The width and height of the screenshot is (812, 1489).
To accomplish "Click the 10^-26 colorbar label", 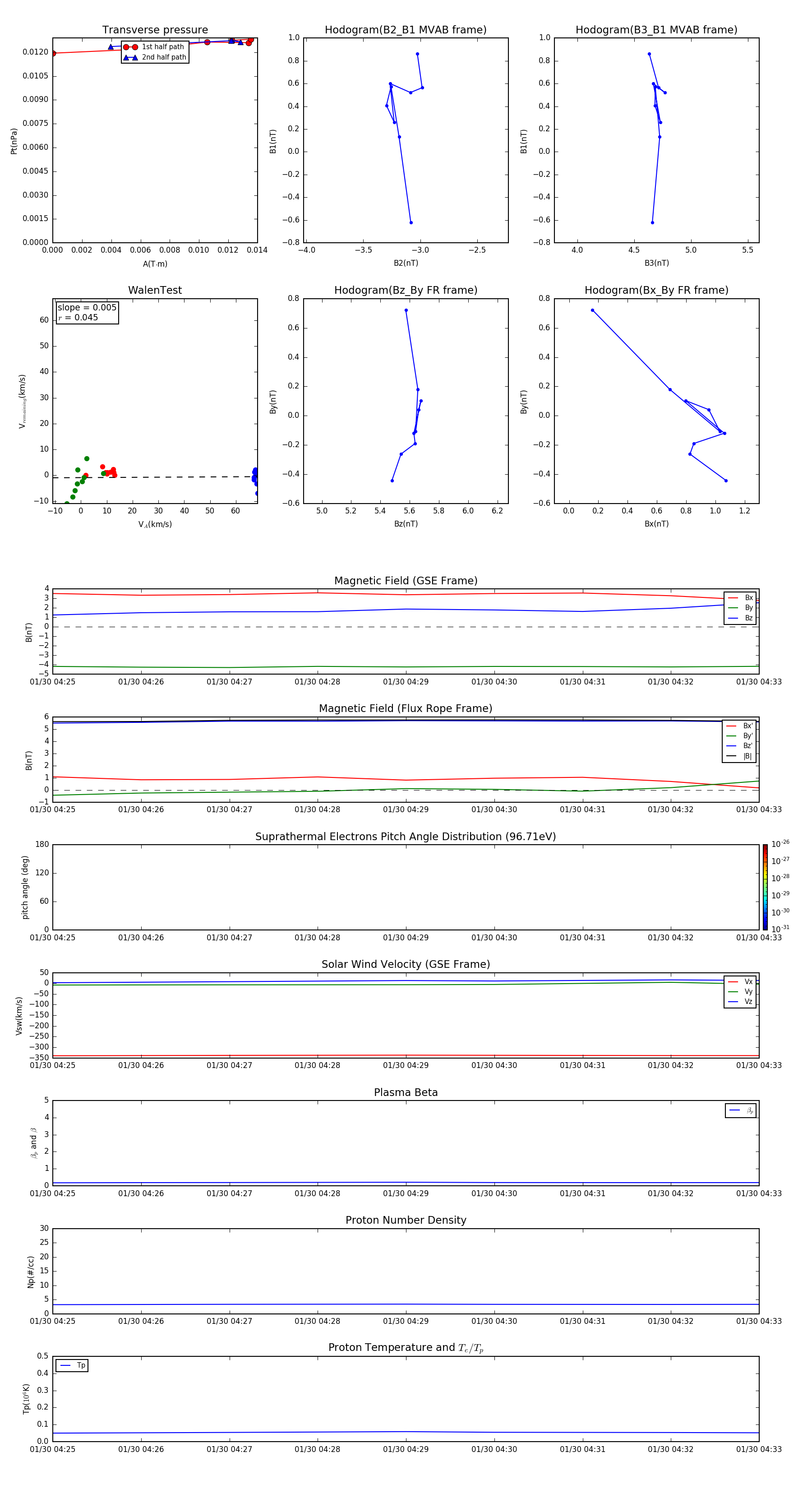I will click(780, 843).
